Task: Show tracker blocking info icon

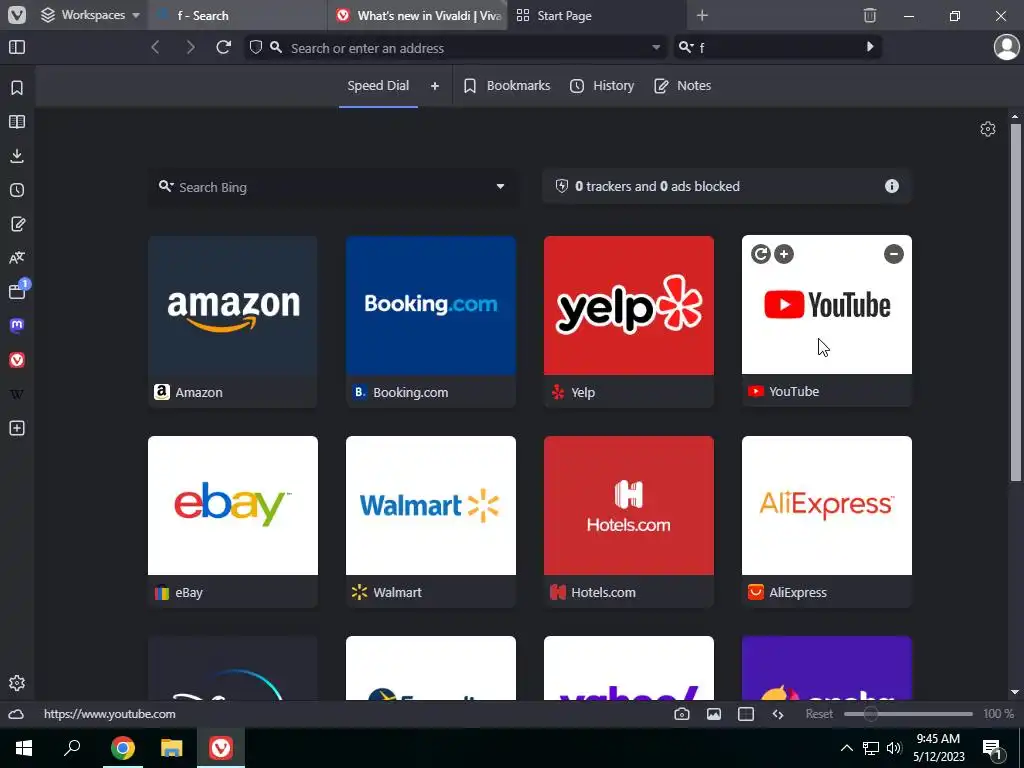Action: 891,186
